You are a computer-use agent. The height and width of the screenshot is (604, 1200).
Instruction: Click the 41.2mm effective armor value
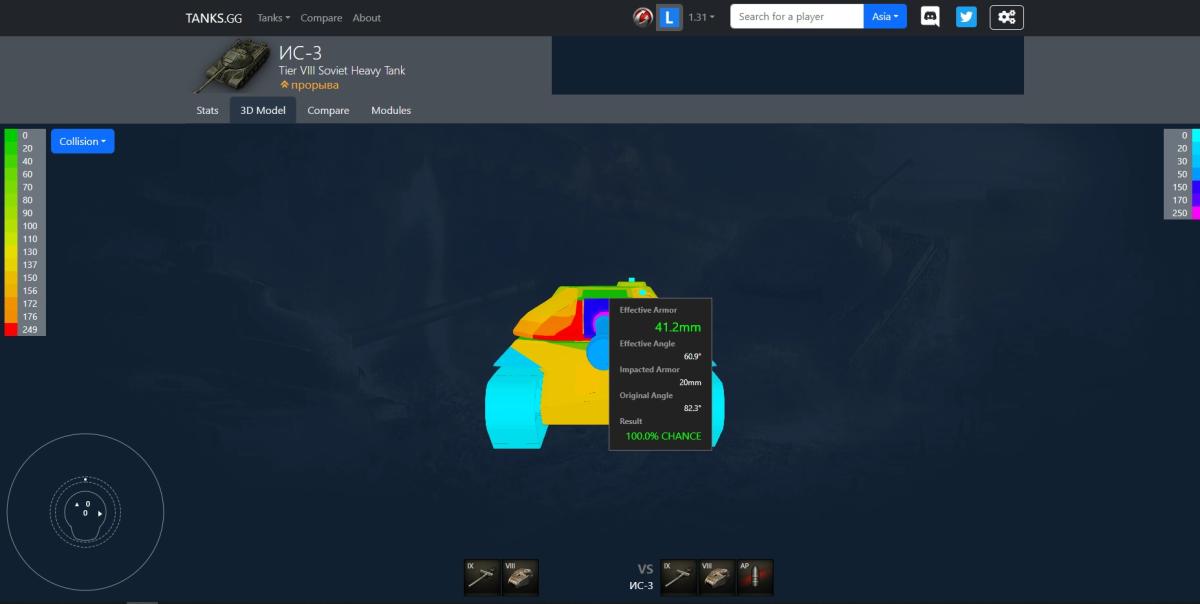pyautogui.click(x=678, y=327)
